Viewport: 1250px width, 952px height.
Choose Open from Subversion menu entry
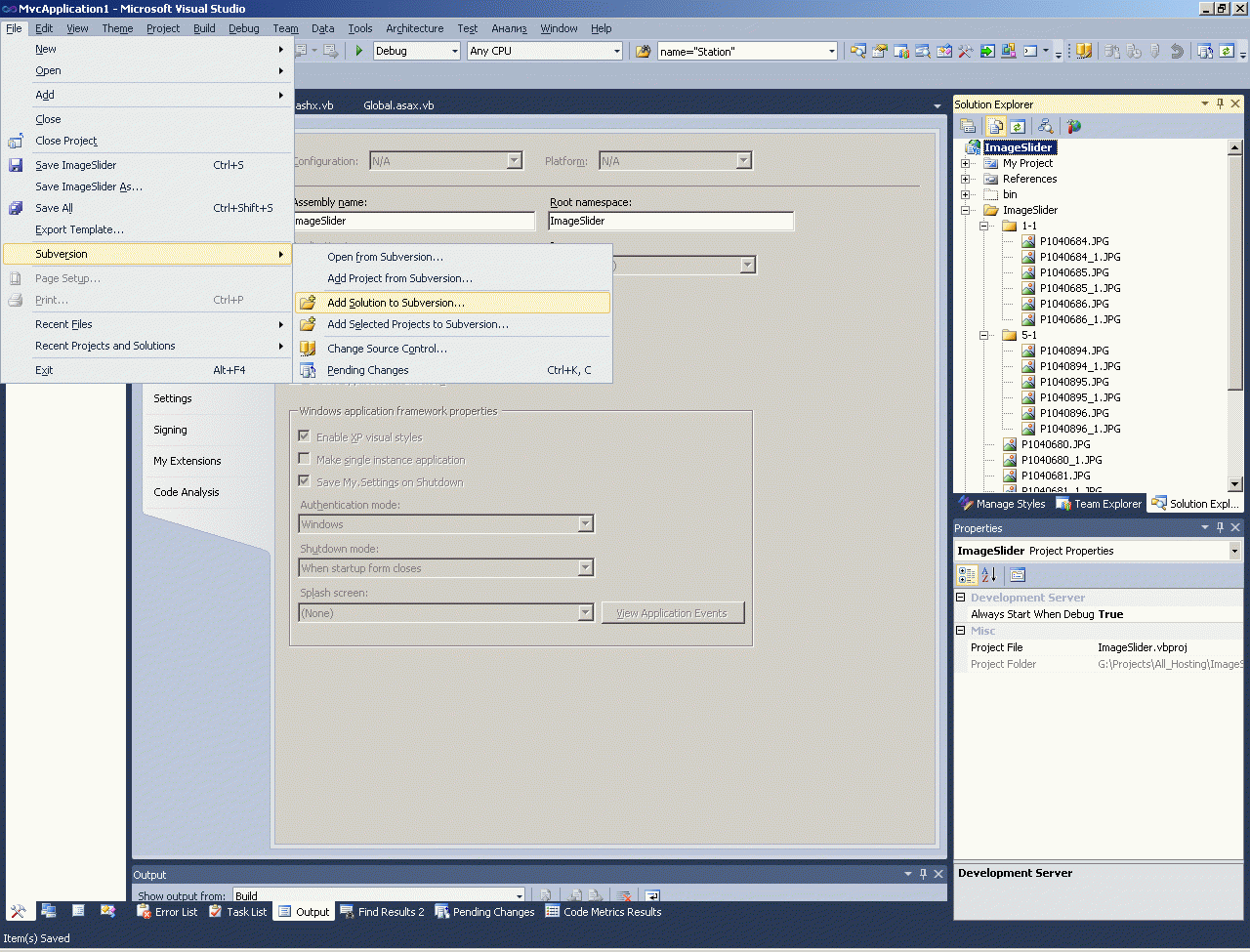coord(452,257)
